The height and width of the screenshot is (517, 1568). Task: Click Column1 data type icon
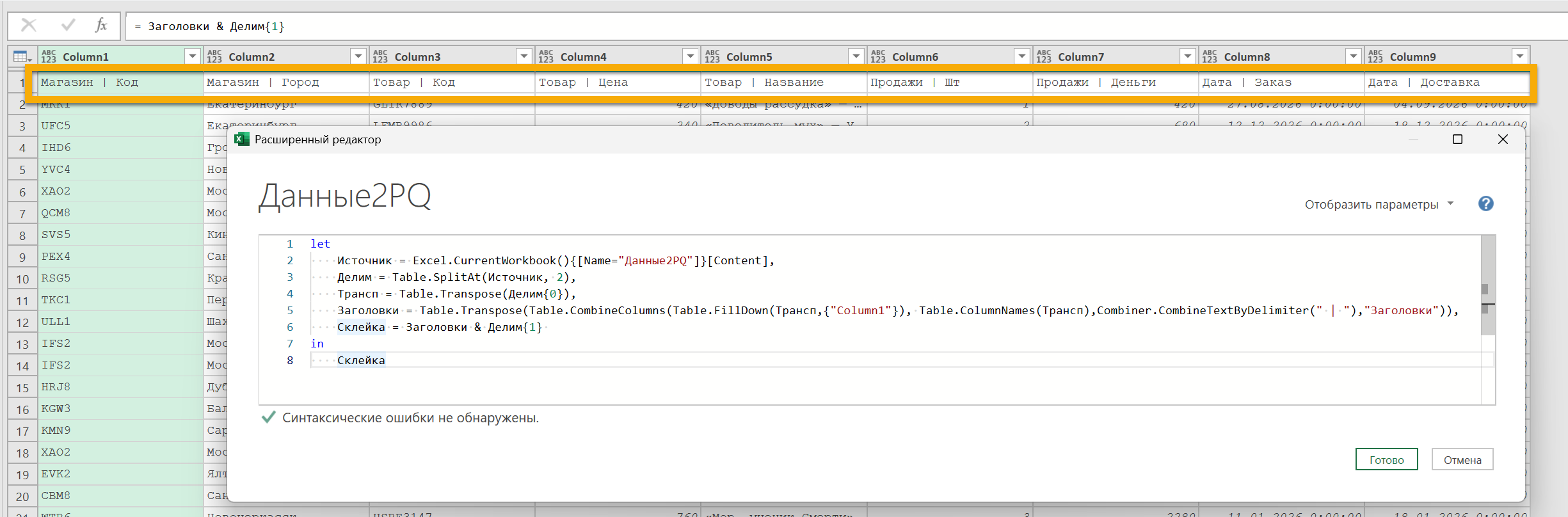(x=49, y=56)
